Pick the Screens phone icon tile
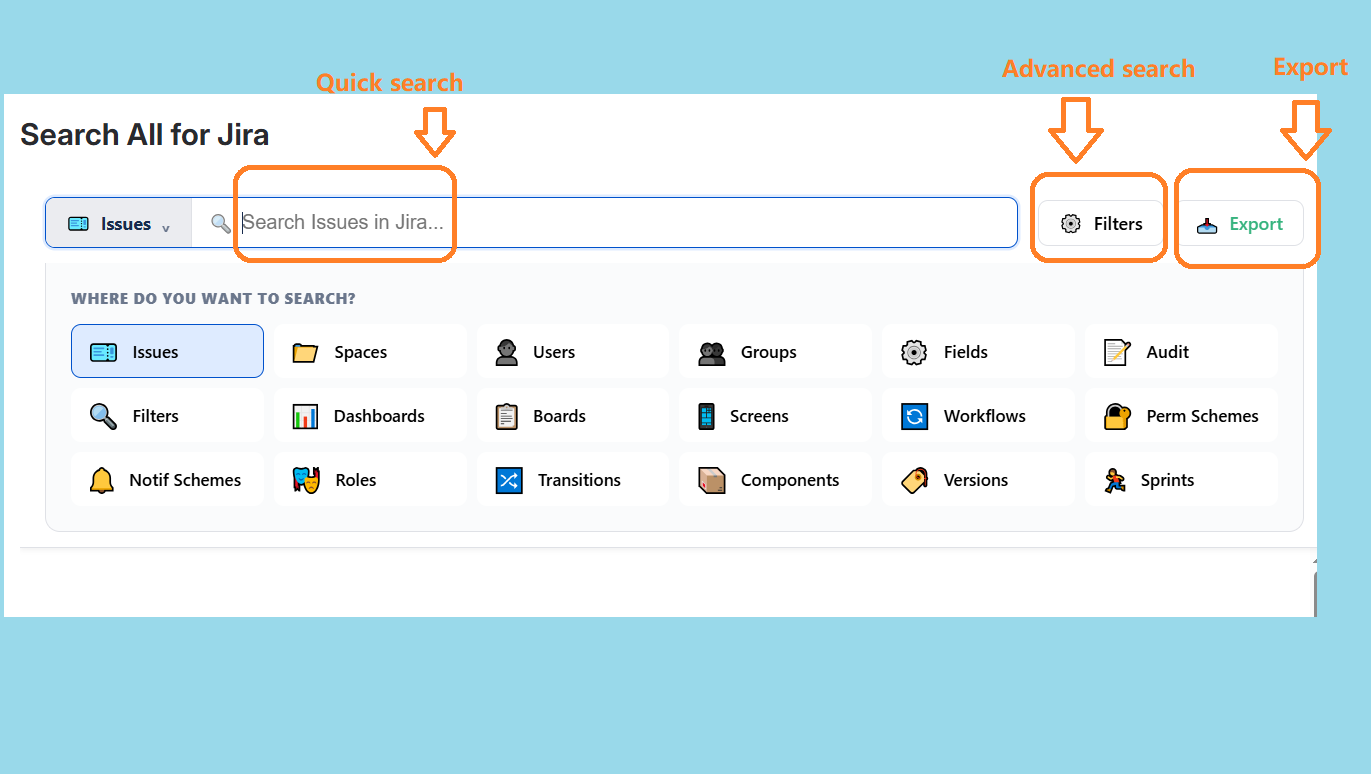This screenshot has width=1371, height=774. point(775,415)
